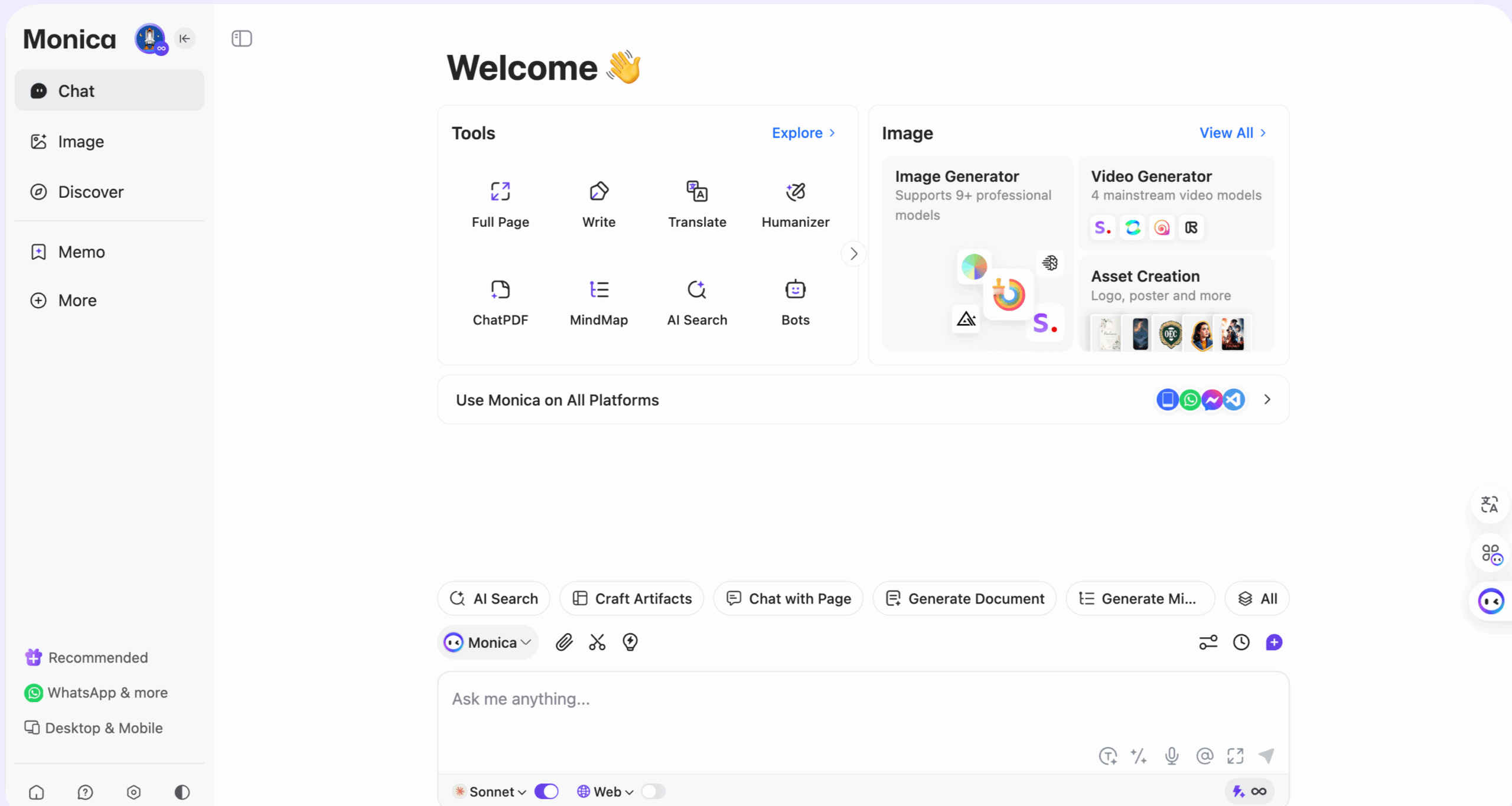Open the Memo sidebar item
Viewport: 1512px width, 806px height.
coord(82,252)
